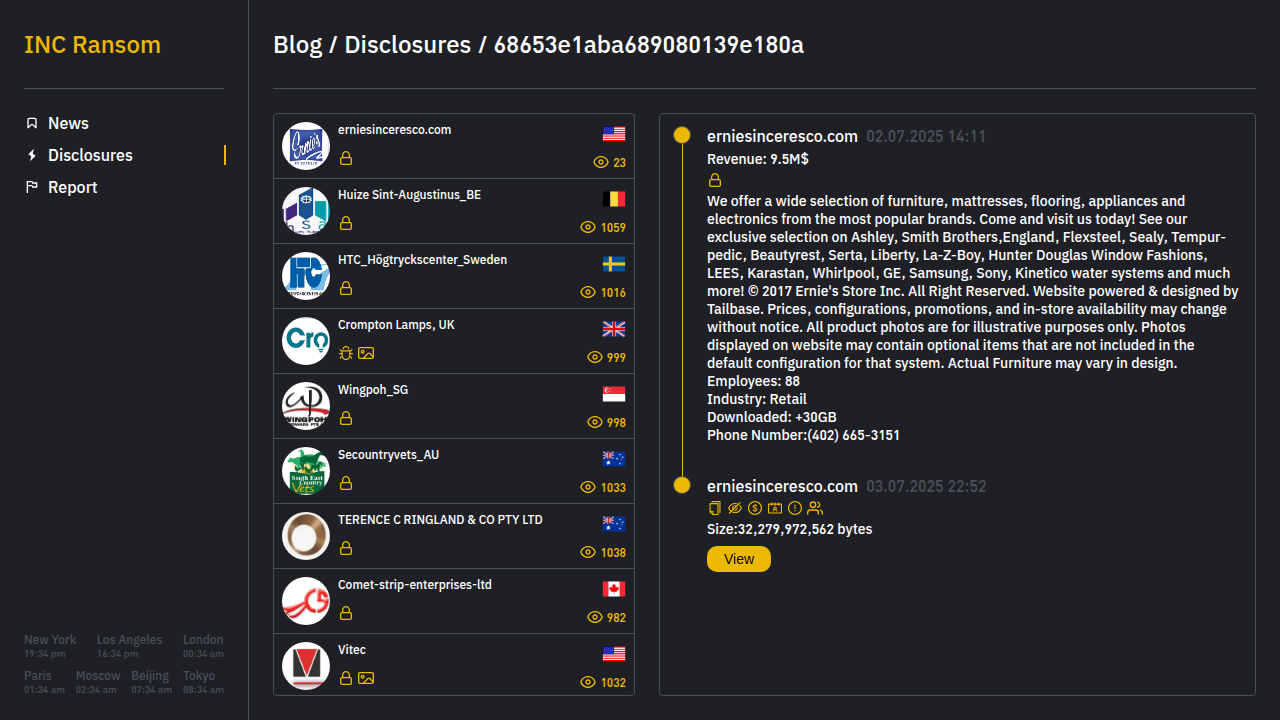The width and height of the screenshot is (1280, 720).
Task: Click lock icon under erniesinceresco.com list row
Action: coord(346,158)
